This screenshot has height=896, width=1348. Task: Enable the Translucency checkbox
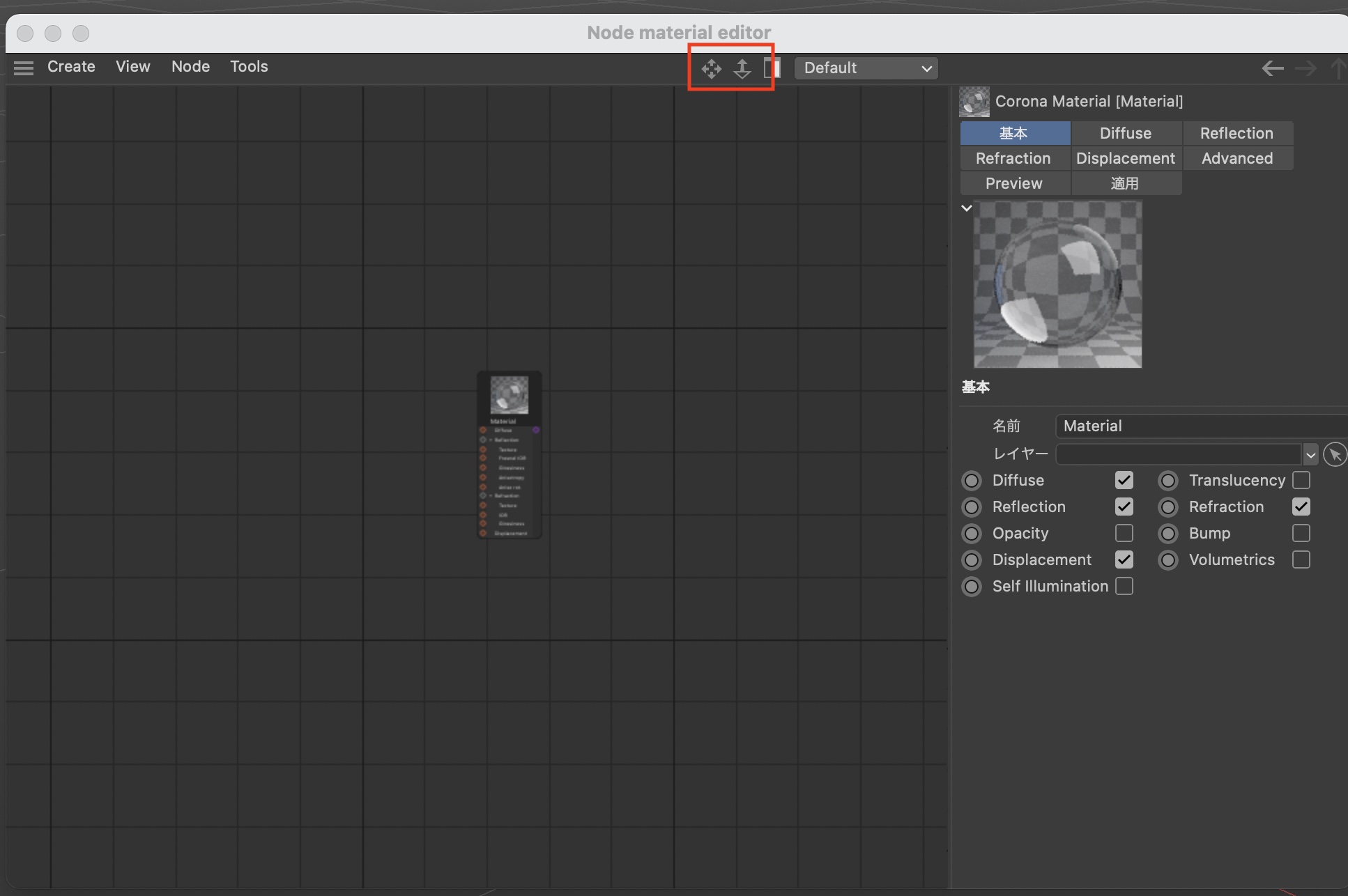coord(1301,481)
